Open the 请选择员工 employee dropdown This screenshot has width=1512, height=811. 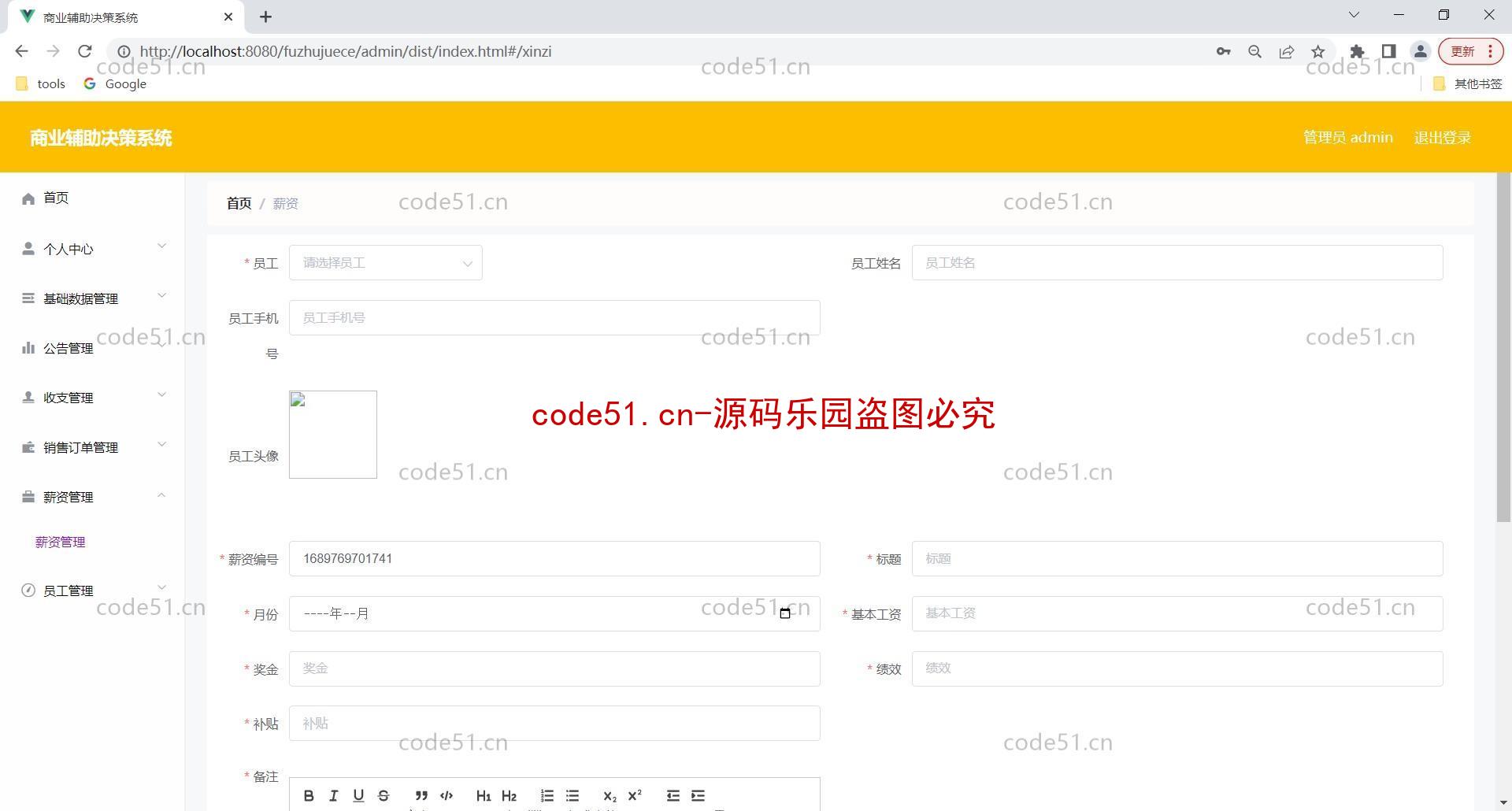(x=386, y=263)
